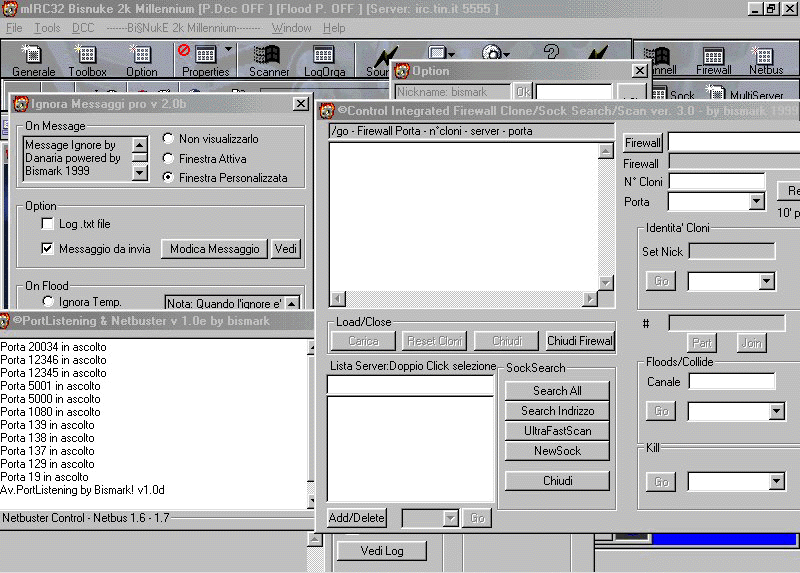This screenshot has width=800, height=573.
Task: Open the Toolbox toolbar icon
Action: point(87,60)
